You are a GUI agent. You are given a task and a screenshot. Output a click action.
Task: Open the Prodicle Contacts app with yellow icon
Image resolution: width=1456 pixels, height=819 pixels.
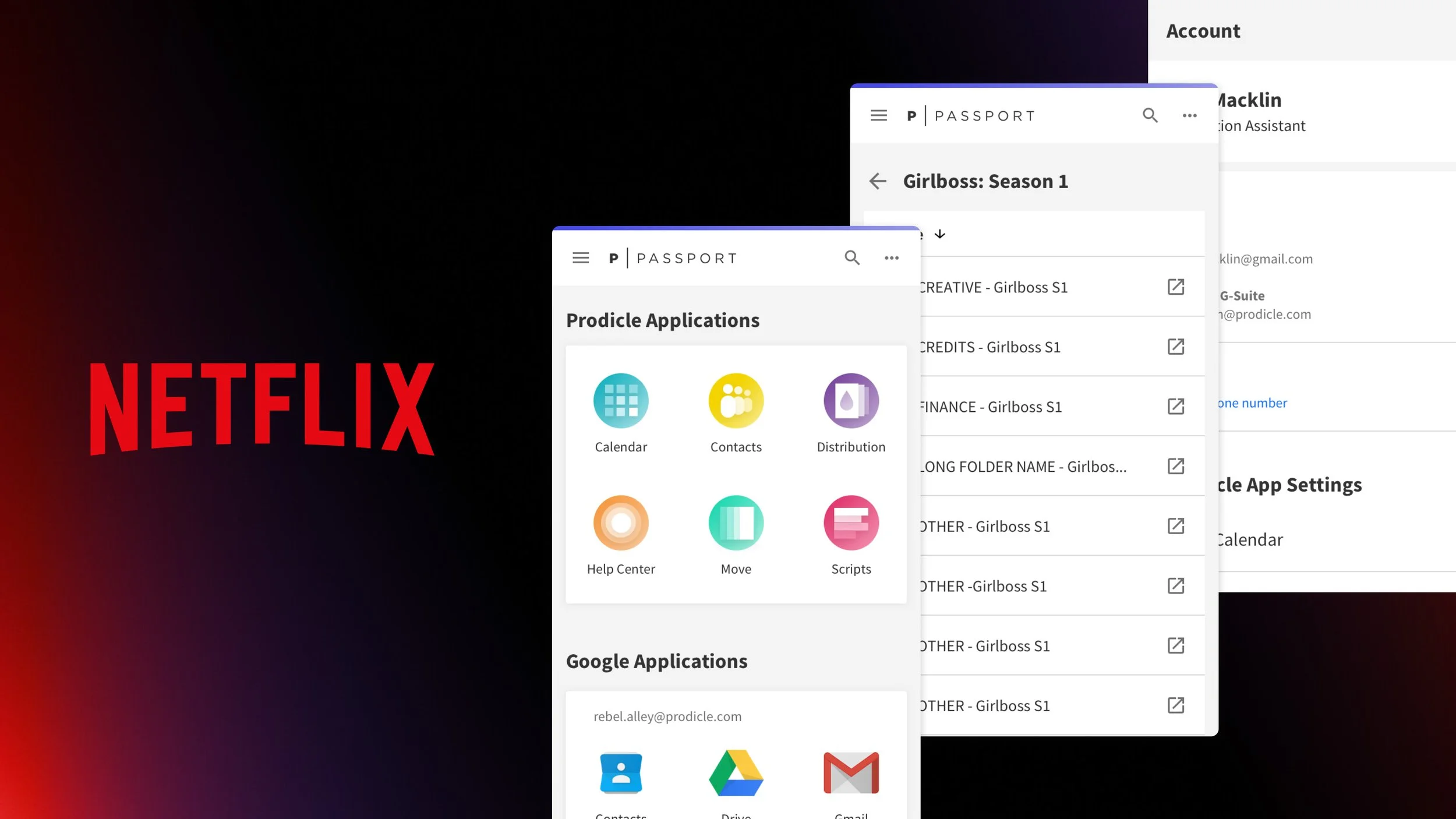[736, 413]
